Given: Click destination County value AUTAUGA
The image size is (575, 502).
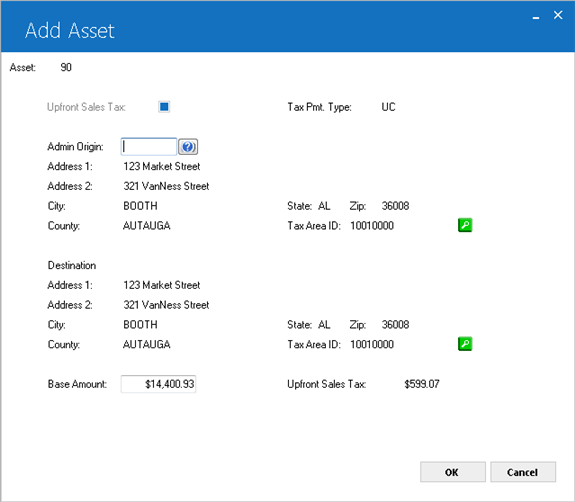Looking at the screenshot, I should [x=147, y=344].
